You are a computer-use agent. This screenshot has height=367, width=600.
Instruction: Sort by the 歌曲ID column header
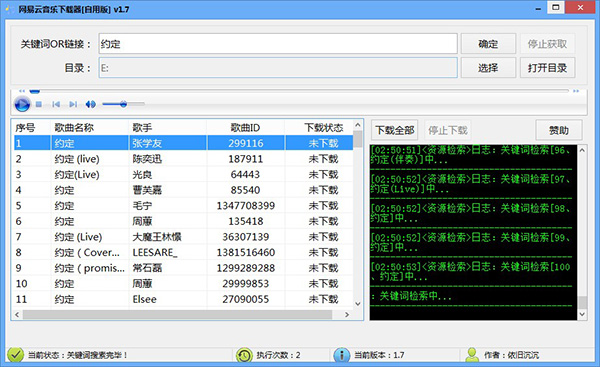[246, 127]
